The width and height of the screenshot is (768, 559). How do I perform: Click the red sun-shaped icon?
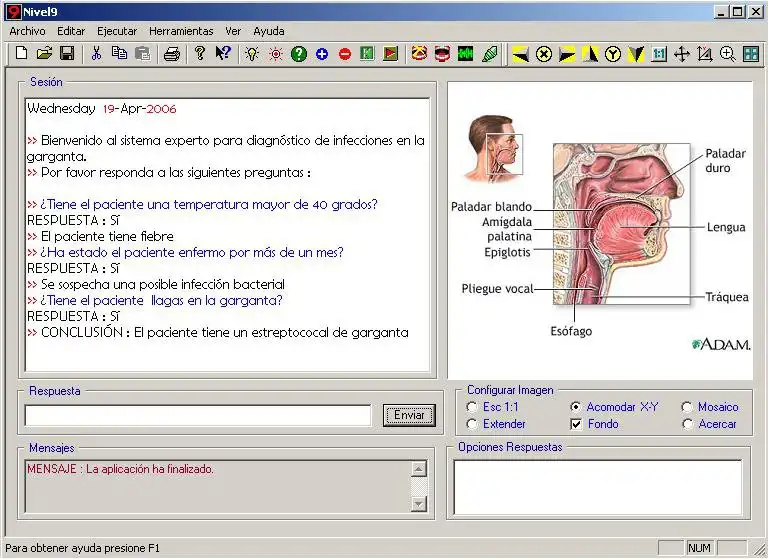pyautogui.click(x=276, y=53)
